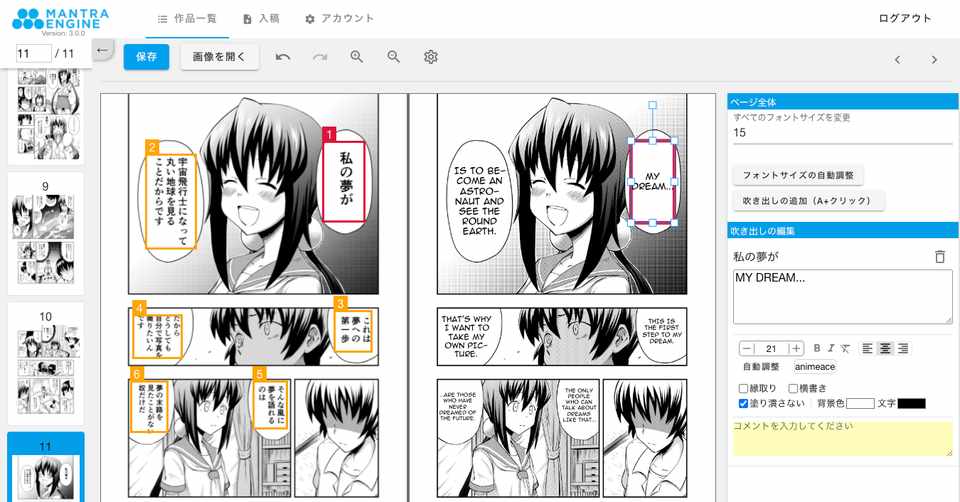Open editor settings gear icon

coord(431,57)
